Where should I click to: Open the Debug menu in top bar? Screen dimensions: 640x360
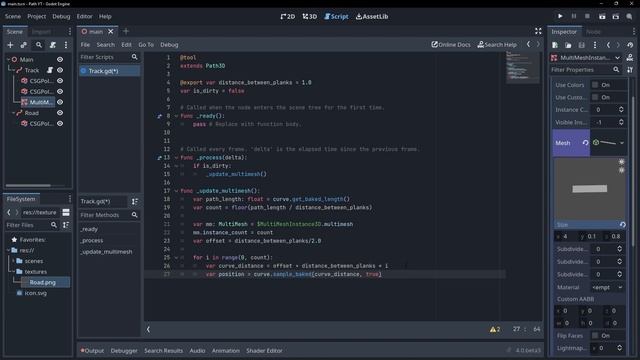click(61, 16)
